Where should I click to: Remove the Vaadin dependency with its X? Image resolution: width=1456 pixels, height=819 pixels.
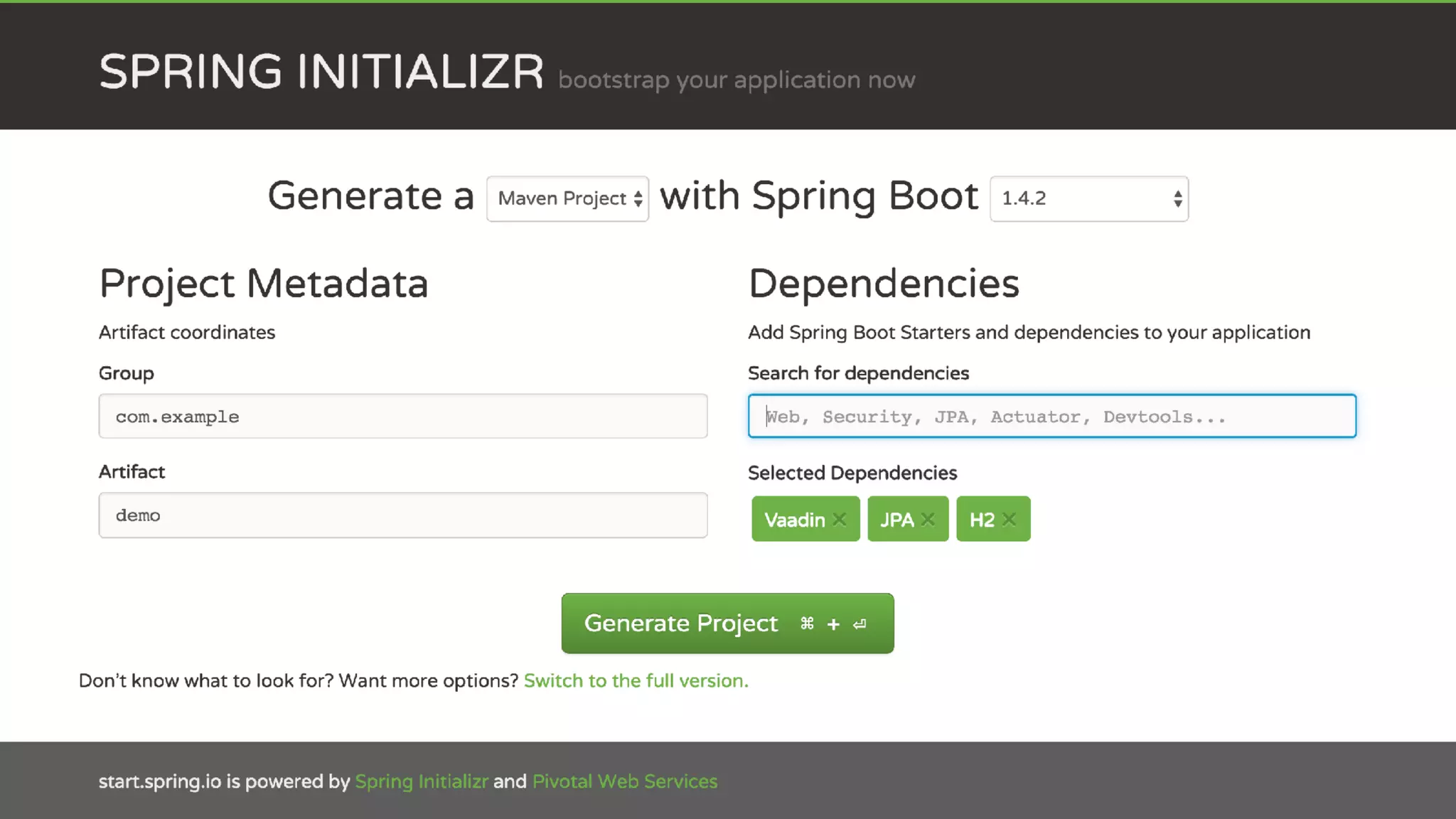click(x=840, y=520)
